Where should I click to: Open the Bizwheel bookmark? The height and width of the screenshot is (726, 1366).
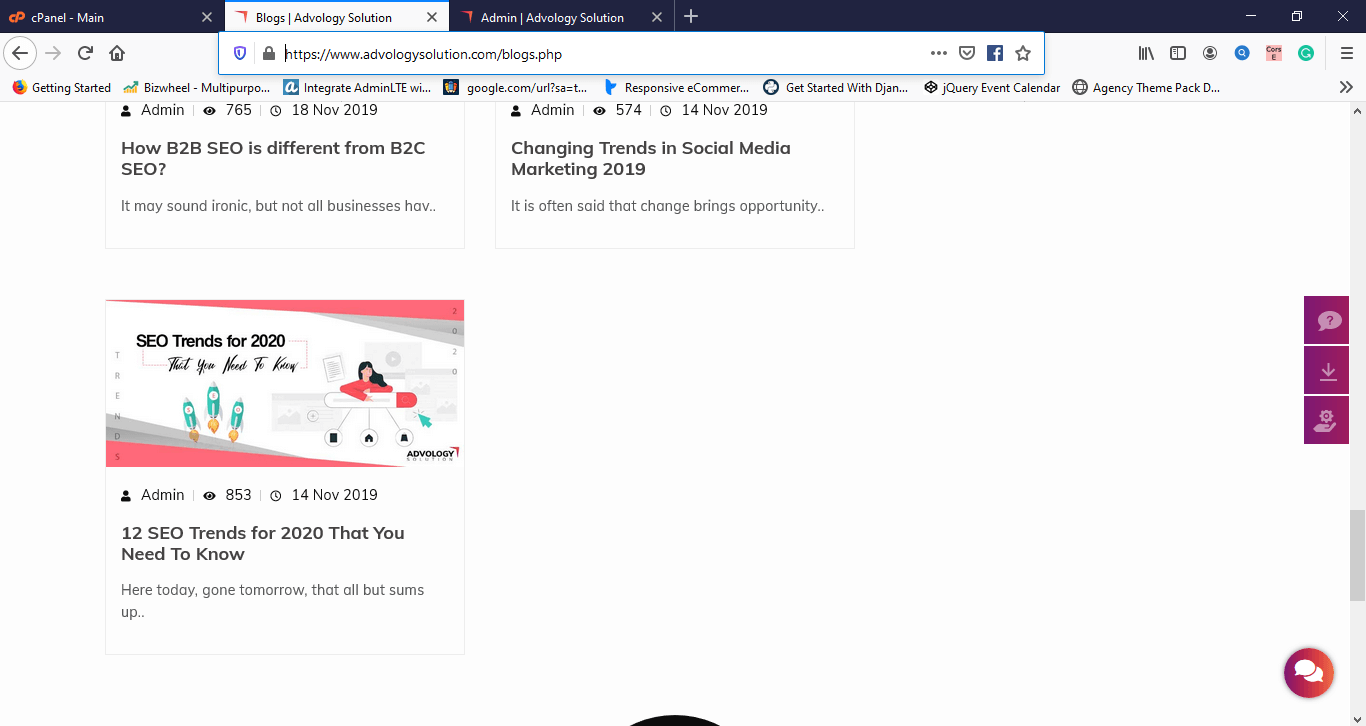click(197, 87)
